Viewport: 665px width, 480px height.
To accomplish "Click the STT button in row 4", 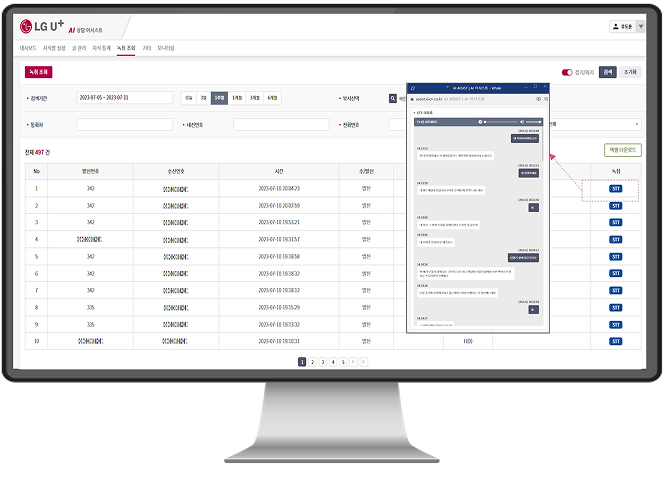I will [x=616, y=240].
